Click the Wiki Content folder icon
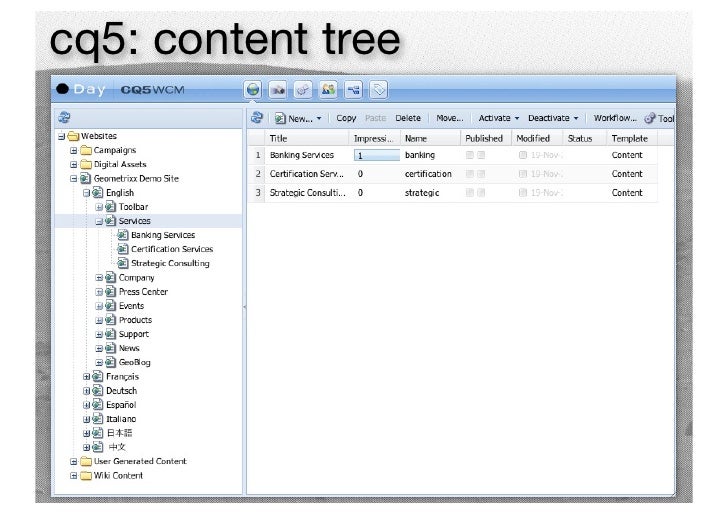The image size is (728, 514). tap(86, 475)
